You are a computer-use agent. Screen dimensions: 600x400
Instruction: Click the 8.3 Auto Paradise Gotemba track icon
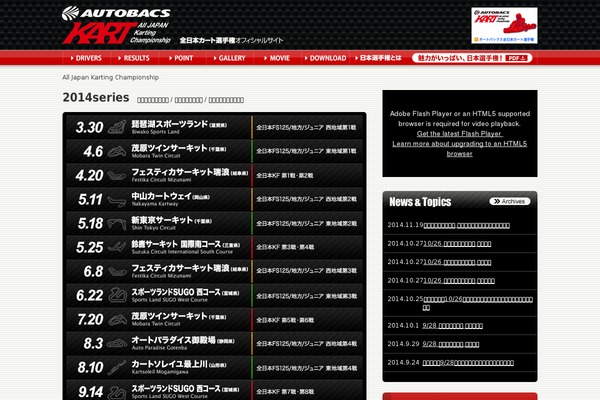[117, 343]
